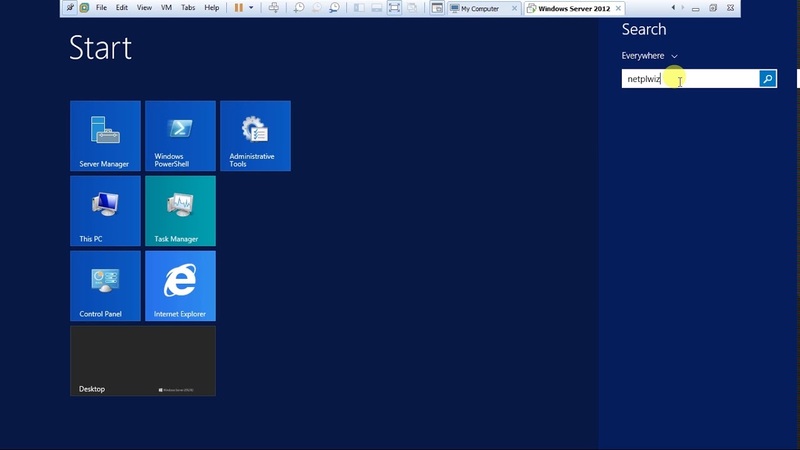Switch to the My Computer tab
The image size is (800, 450).
click(480, 8)
